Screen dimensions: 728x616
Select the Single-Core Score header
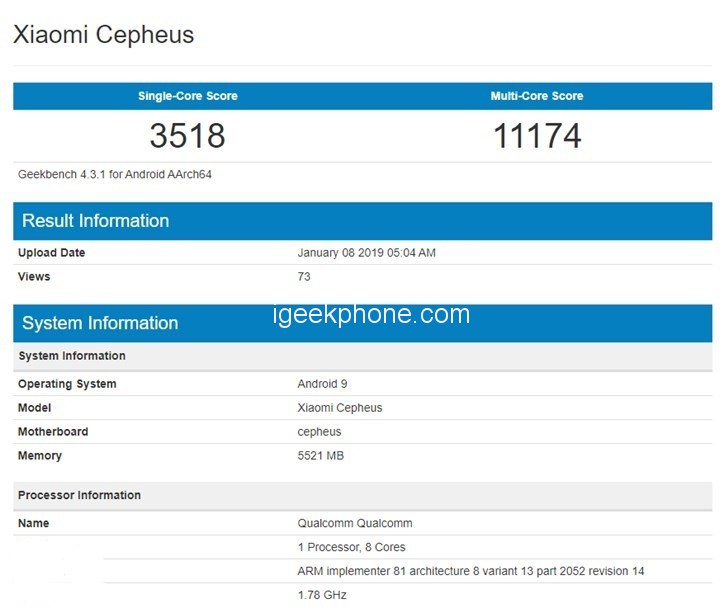coord(188,96)
